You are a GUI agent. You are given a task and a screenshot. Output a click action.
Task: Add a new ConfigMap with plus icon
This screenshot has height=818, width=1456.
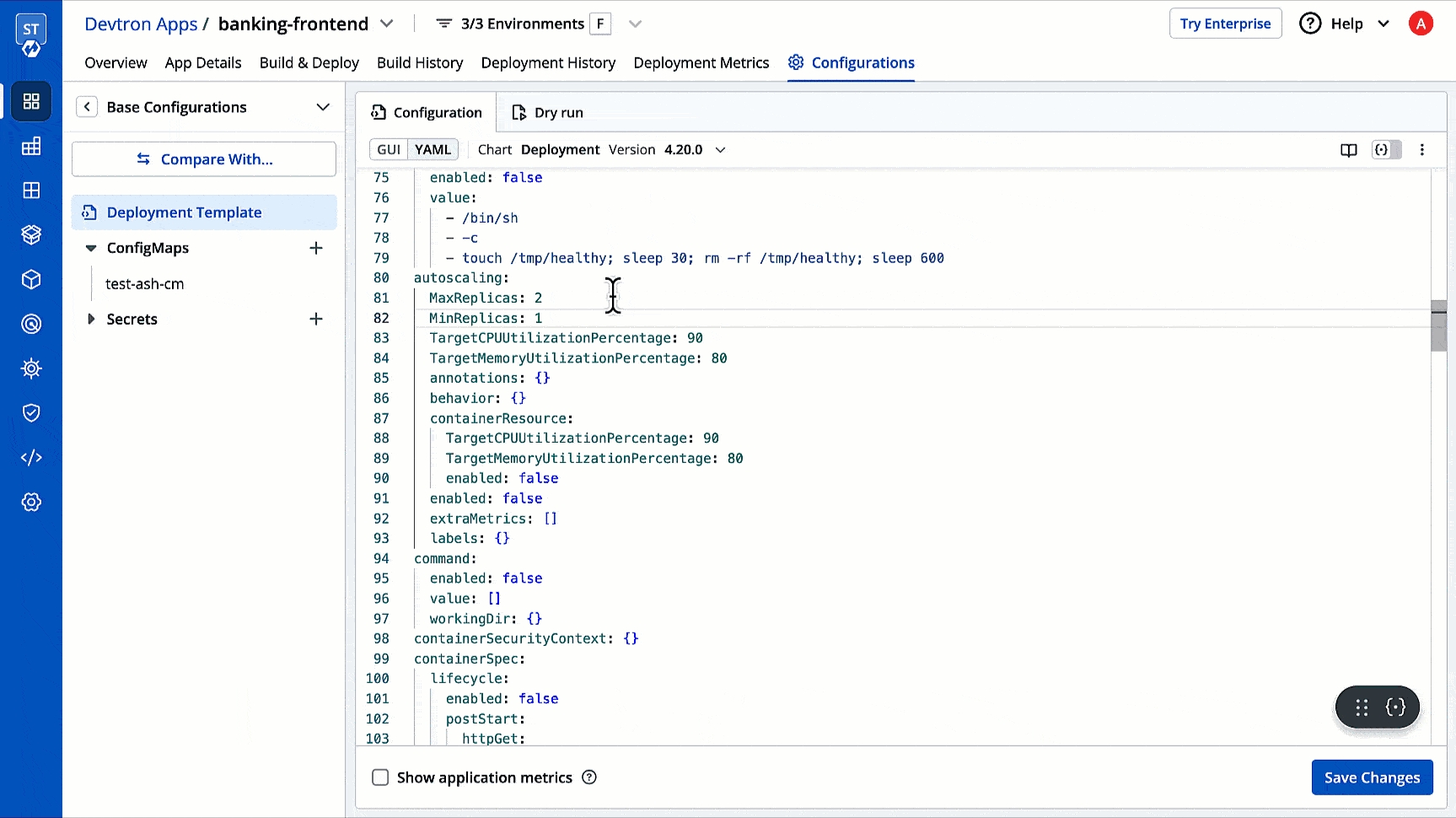tap(316, 248)
